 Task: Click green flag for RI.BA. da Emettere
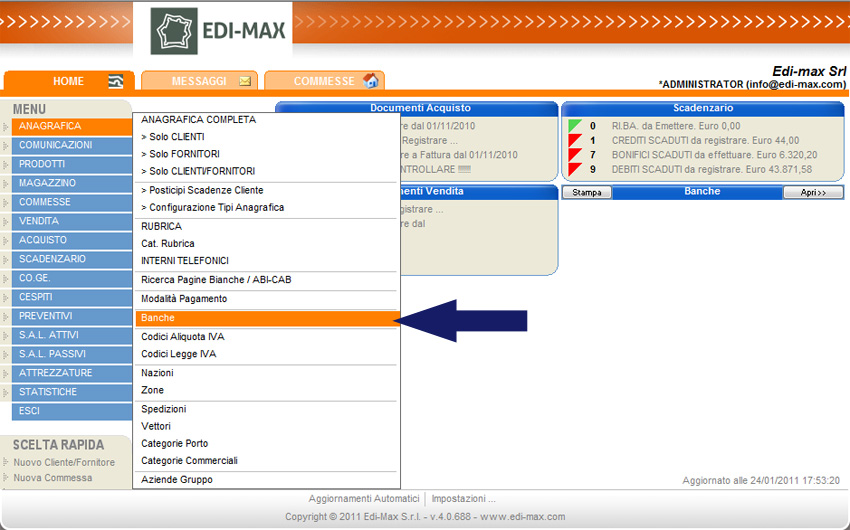tap(575, 126)
